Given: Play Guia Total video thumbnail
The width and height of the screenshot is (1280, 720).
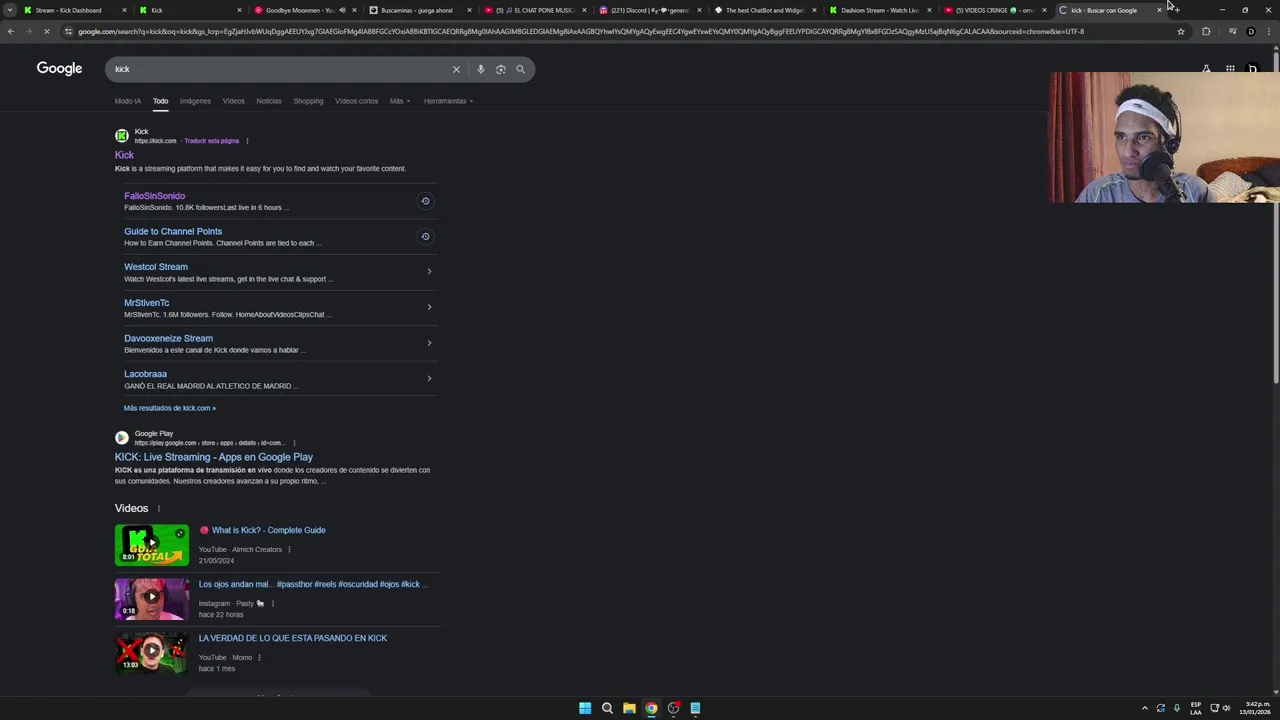Looking at the screenshot, I should tap(151, 545).
